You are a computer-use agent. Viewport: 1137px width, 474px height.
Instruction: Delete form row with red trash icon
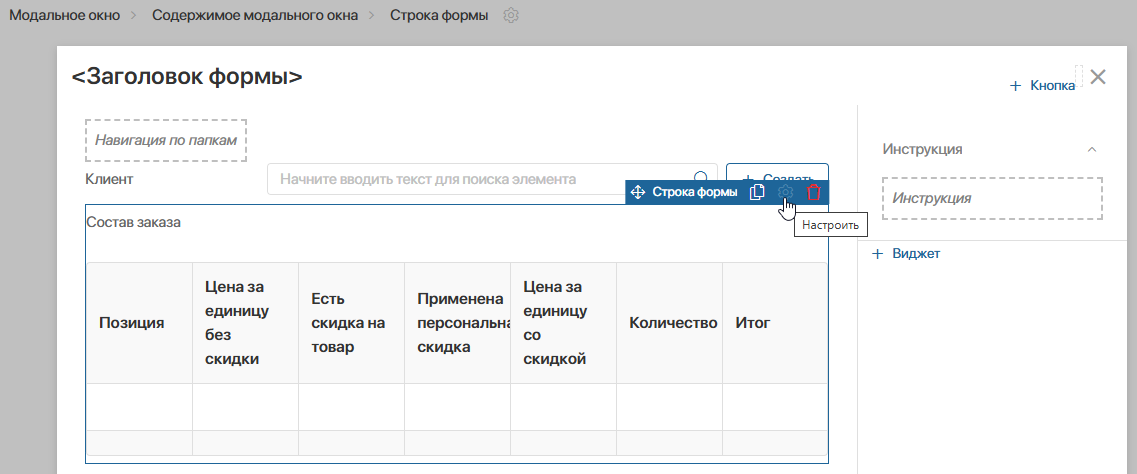coord(814,192)
